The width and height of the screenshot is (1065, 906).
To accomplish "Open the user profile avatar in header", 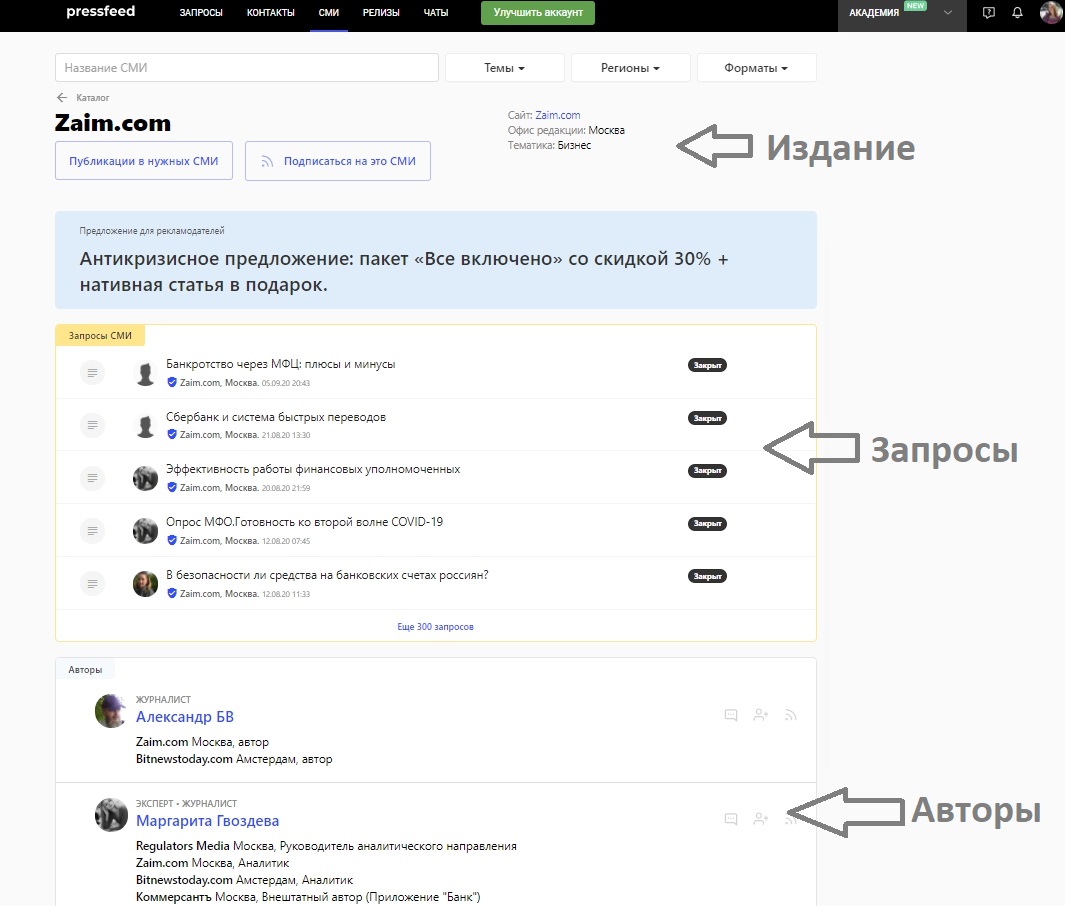I will coord(1050,13).
